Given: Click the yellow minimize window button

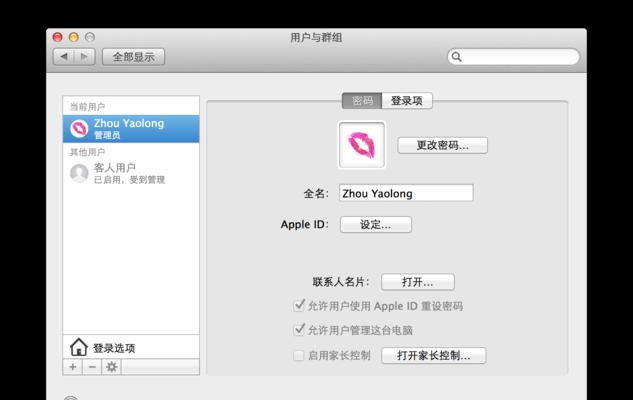Looking at the screenshot, I should [73, 37].
